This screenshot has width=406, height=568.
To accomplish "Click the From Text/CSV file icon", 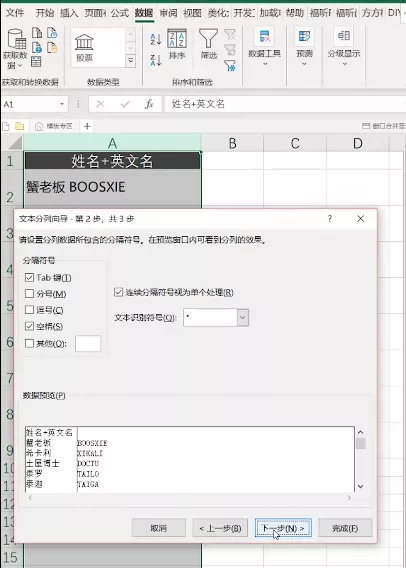I will click(x=37, y=33).
